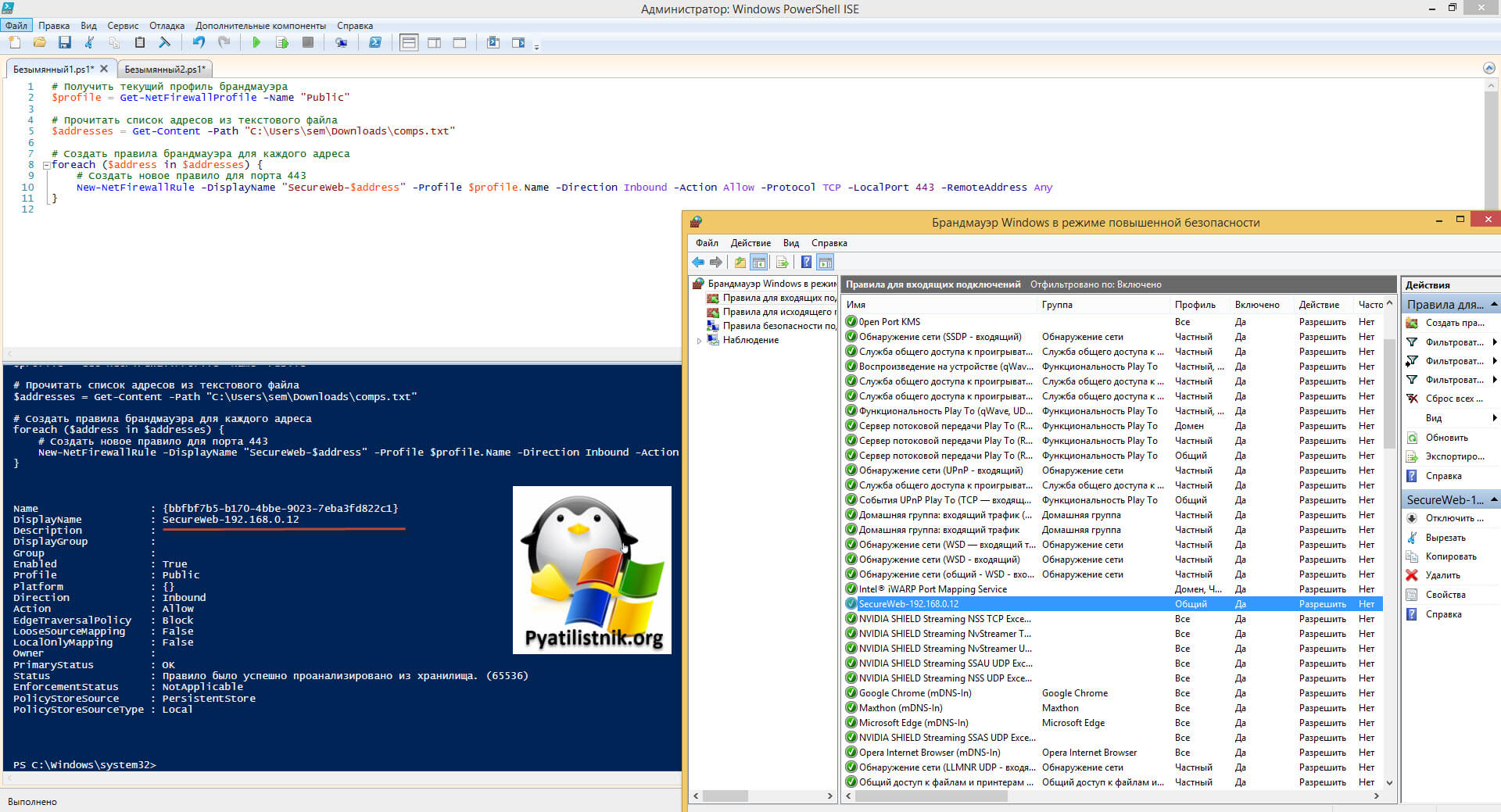Click the Run Script green play icon
Screen dimensions: 1501x812
click(x=256, y=43)
